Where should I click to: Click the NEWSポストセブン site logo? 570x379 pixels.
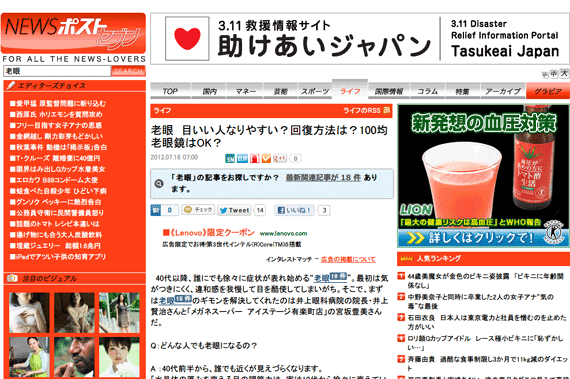coord(73,33)
